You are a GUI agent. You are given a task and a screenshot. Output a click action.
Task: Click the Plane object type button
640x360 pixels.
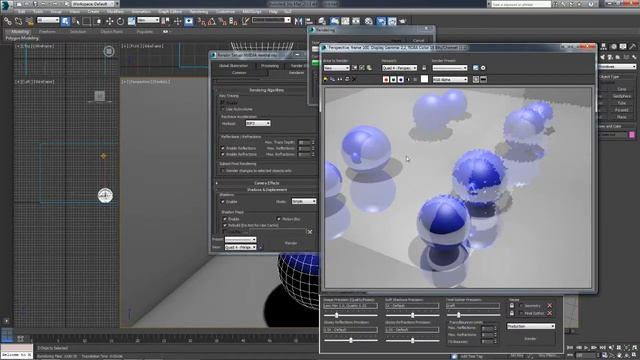[622, 117]
